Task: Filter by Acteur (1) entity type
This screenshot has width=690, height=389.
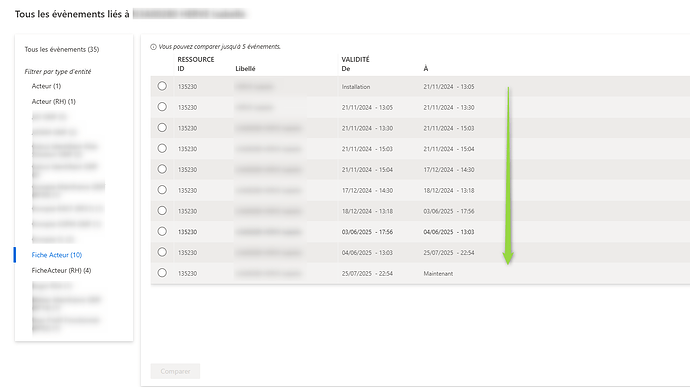Action: pyautogui.click(x=46, y=86)
